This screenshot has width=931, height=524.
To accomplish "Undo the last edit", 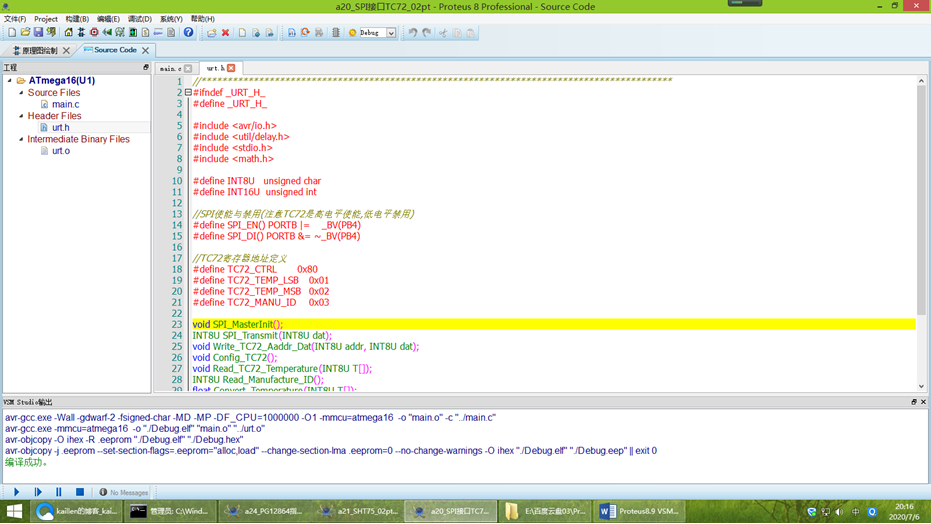I will 413,33.
